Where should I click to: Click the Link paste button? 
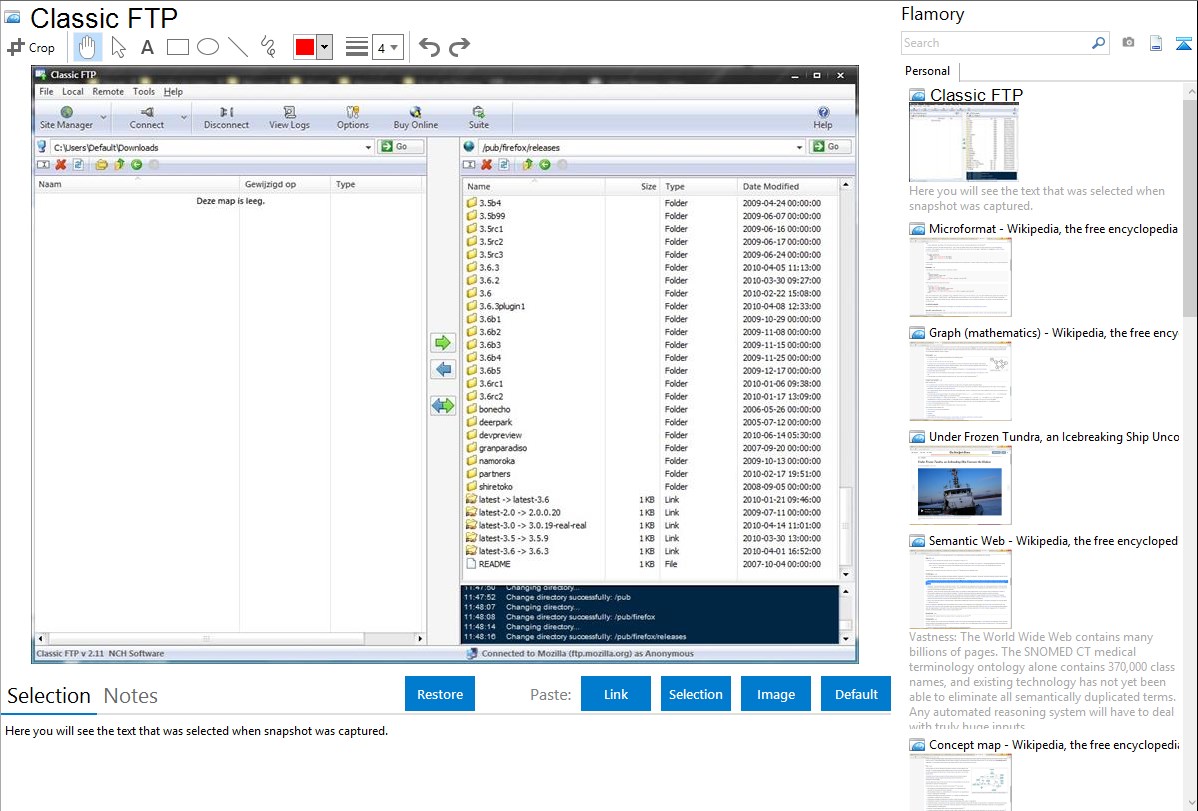[x=616, y=694]
